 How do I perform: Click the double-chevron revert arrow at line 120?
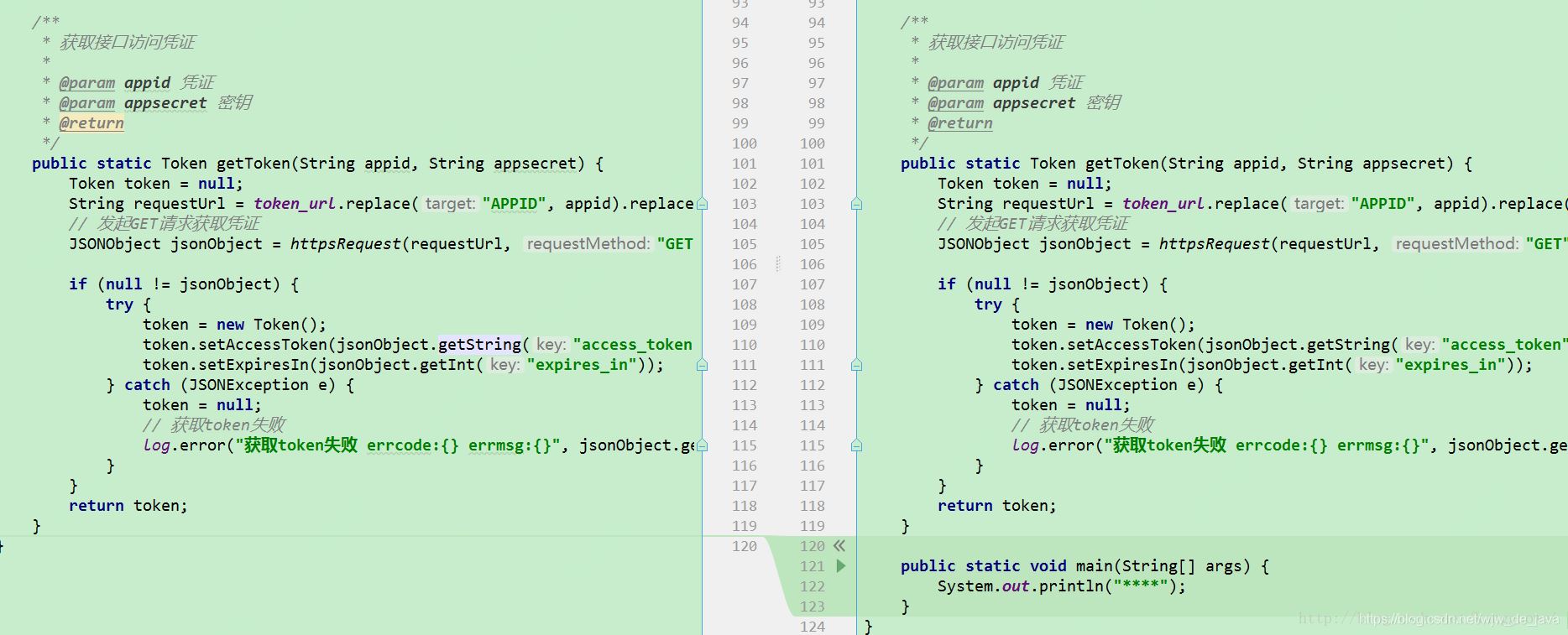pos(839,546)
